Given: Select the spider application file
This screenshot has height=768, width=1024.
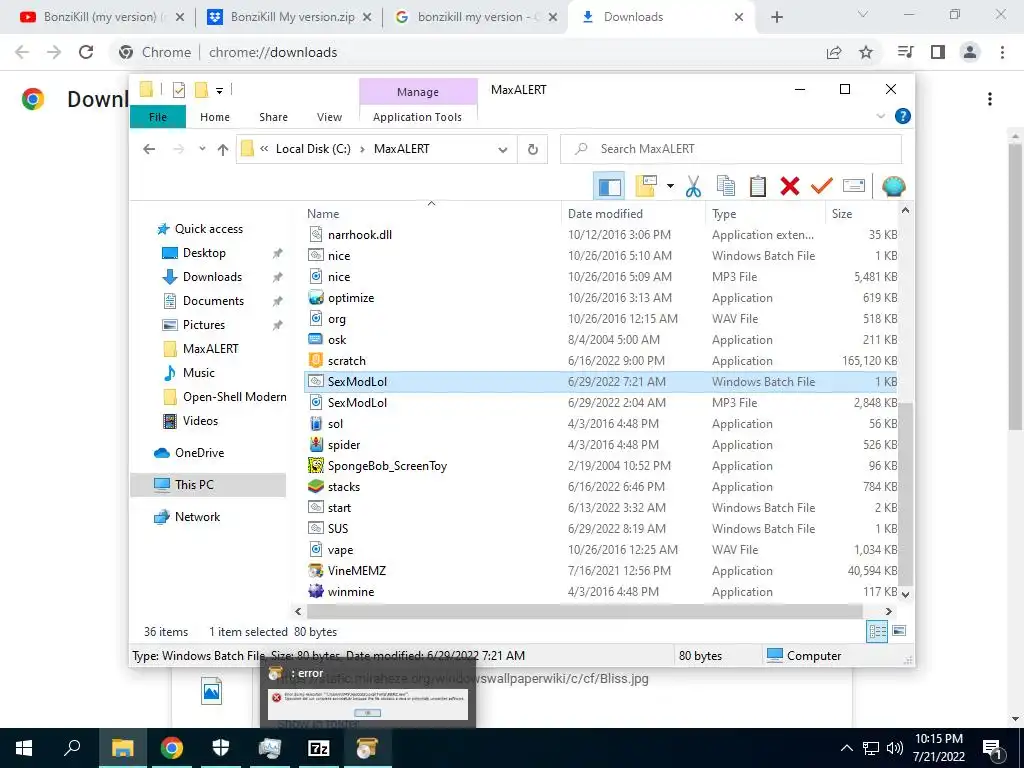Looking at the screenshot, I should [344, 445].
